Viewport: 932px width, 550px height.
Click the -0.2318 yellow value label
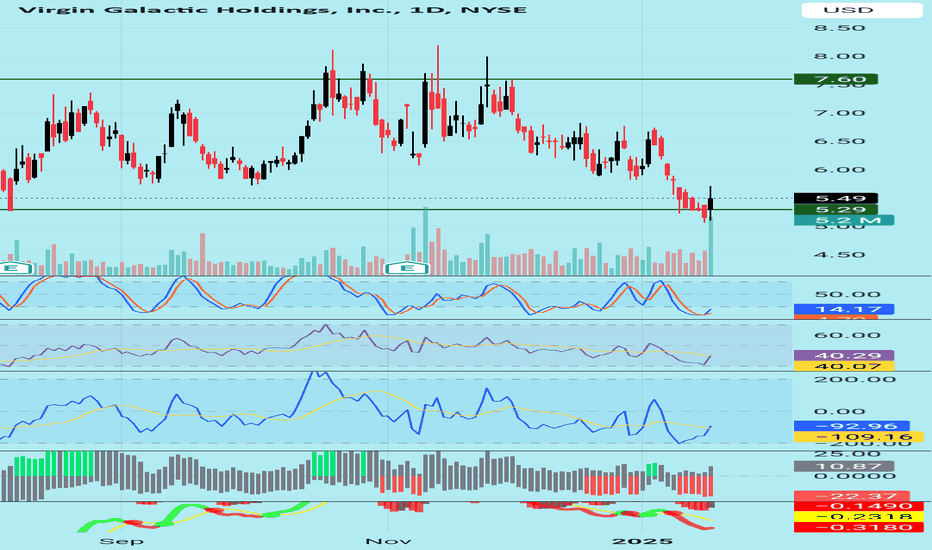[x=858, y=517]
